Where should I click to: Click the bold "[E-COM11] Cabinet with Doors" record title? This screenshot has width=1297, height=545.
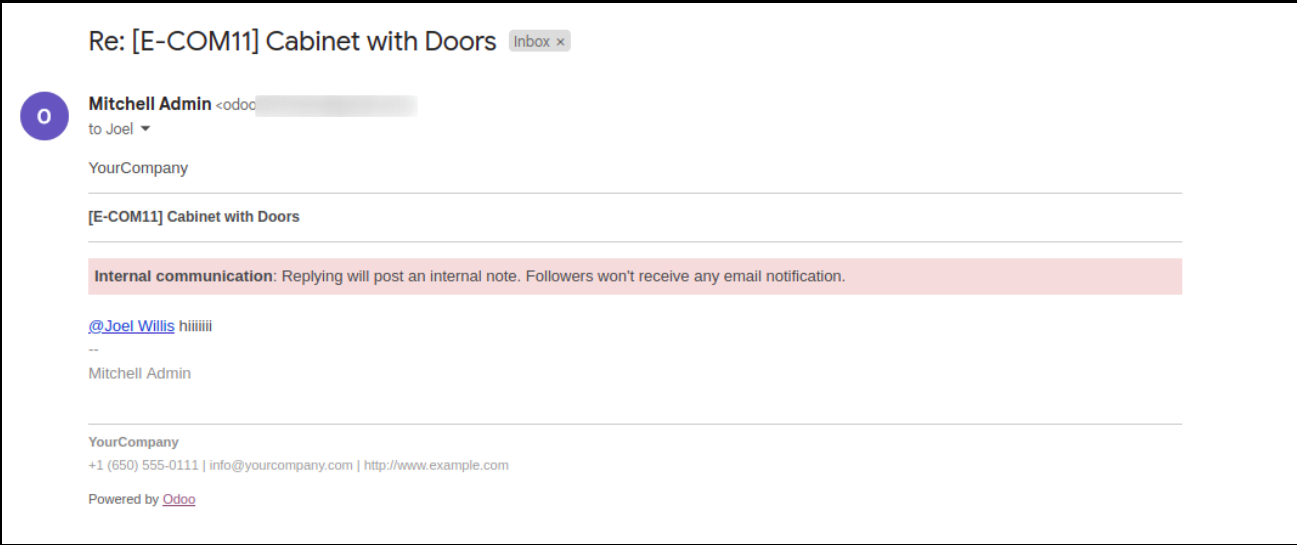tap(194, 216)
